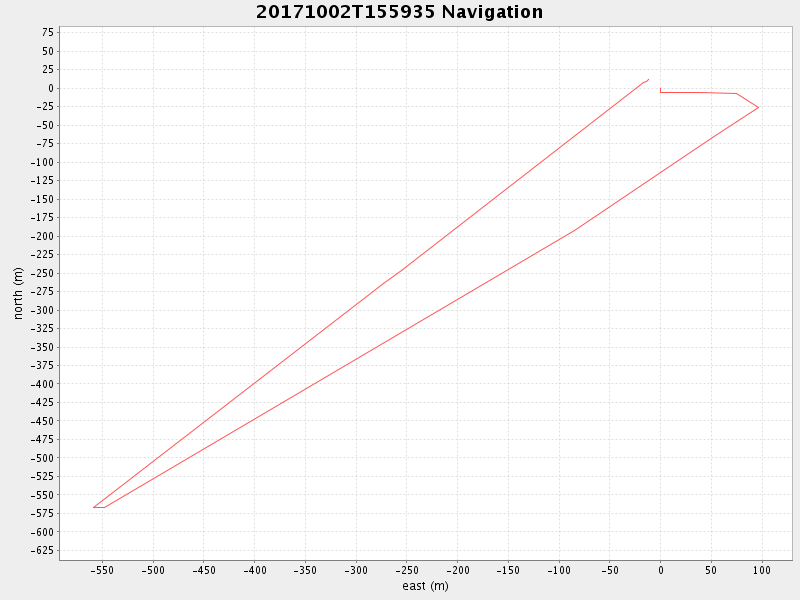Click the 'east (m)' x-axis label
The width and height of the screenshot is (800, 600).
[x=425, y=586]
